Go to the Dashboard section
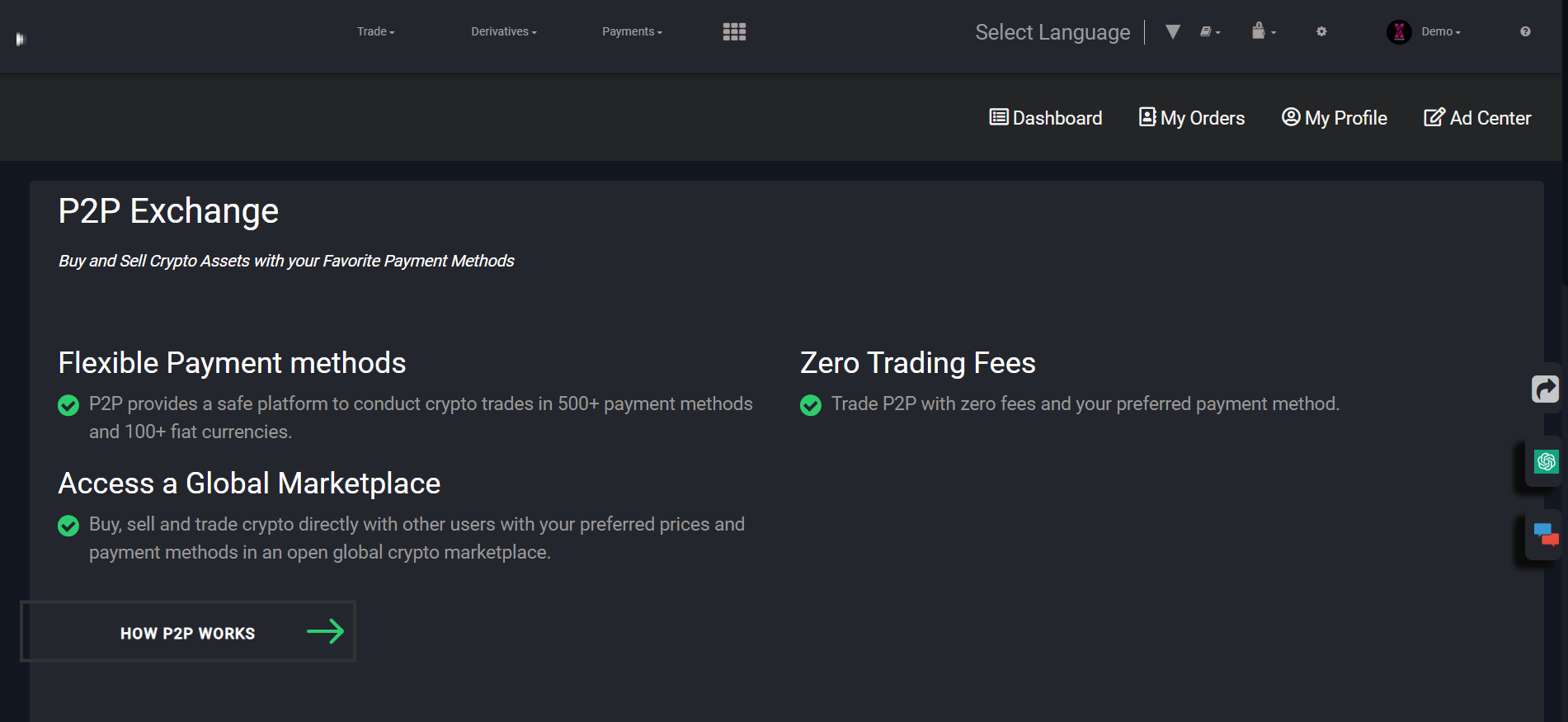 [1045, 117]
